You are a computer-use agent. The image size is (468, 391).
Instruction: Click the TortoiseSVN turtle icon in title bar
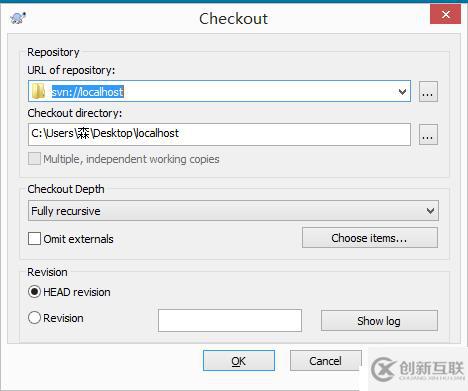[18, 18]
